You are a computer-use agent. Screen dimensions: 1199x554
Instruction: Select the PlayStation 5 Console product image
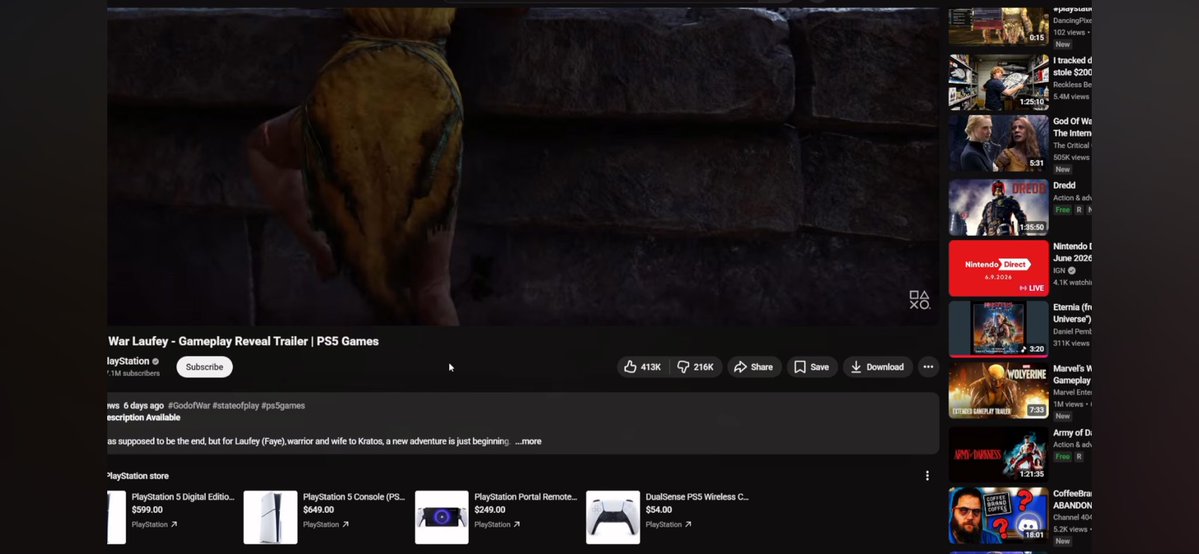[x=270, y=517]
